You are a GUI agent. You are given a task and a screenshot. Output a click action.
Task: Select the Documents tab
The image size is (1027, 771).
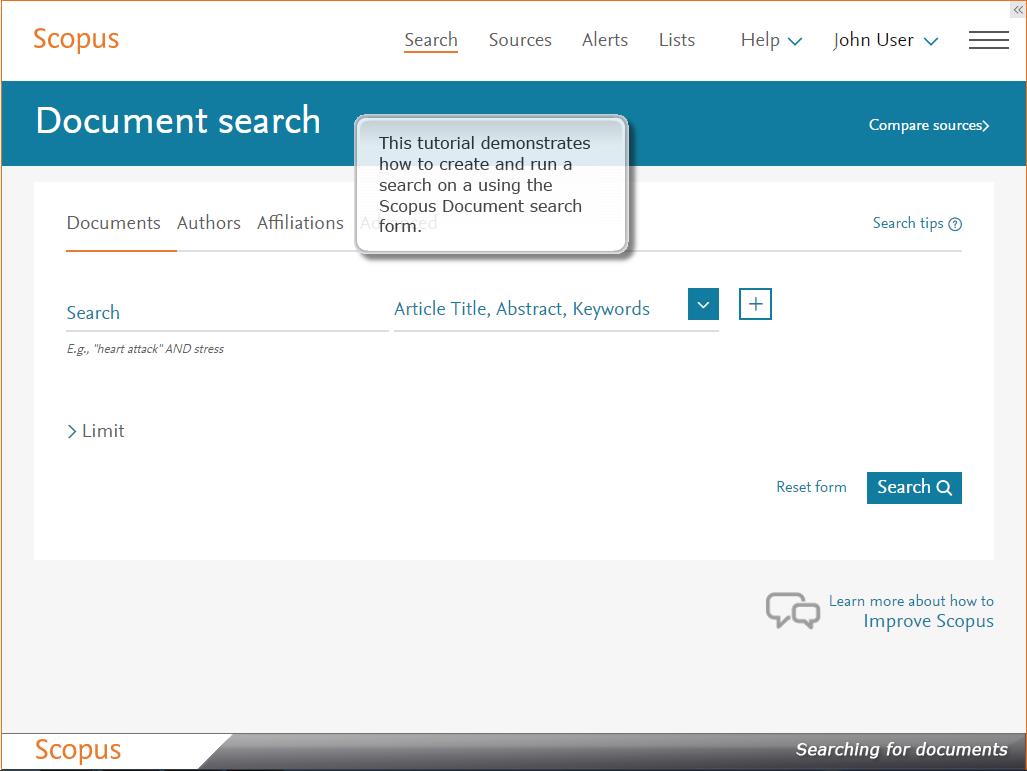tap(113, 223)
